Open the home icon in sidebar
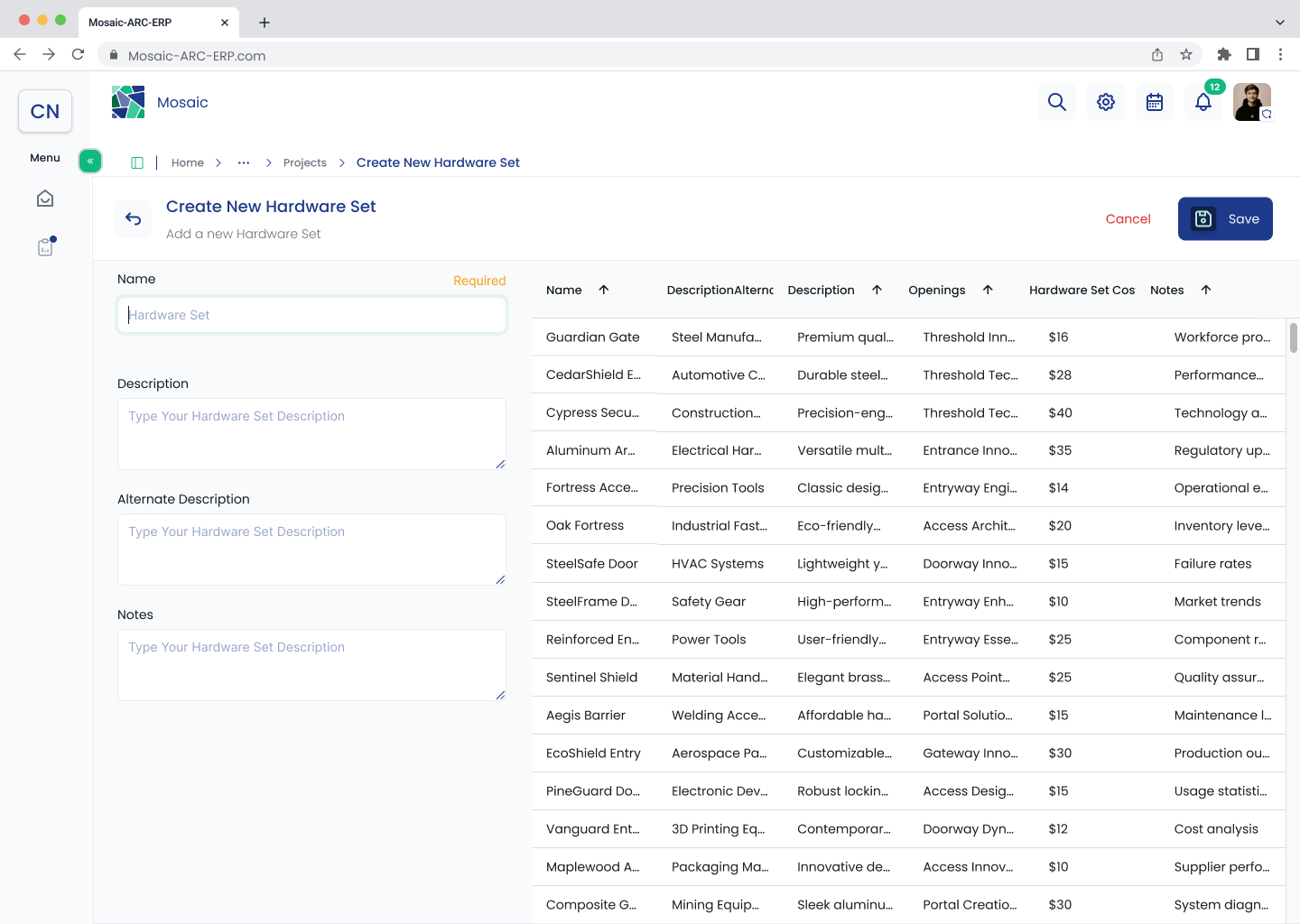 click(45, 199)
